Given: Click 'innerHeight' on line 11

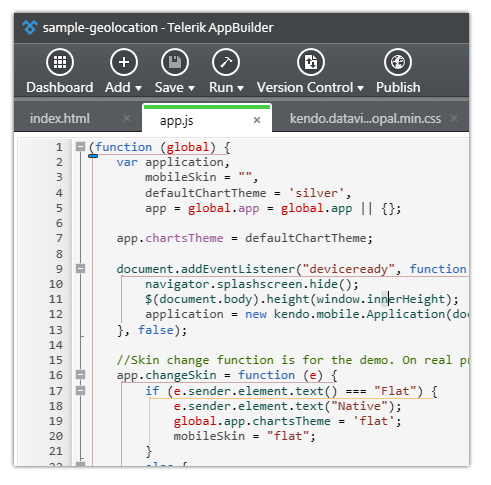Looking at the screenshot, I should (x=406, y=299).
